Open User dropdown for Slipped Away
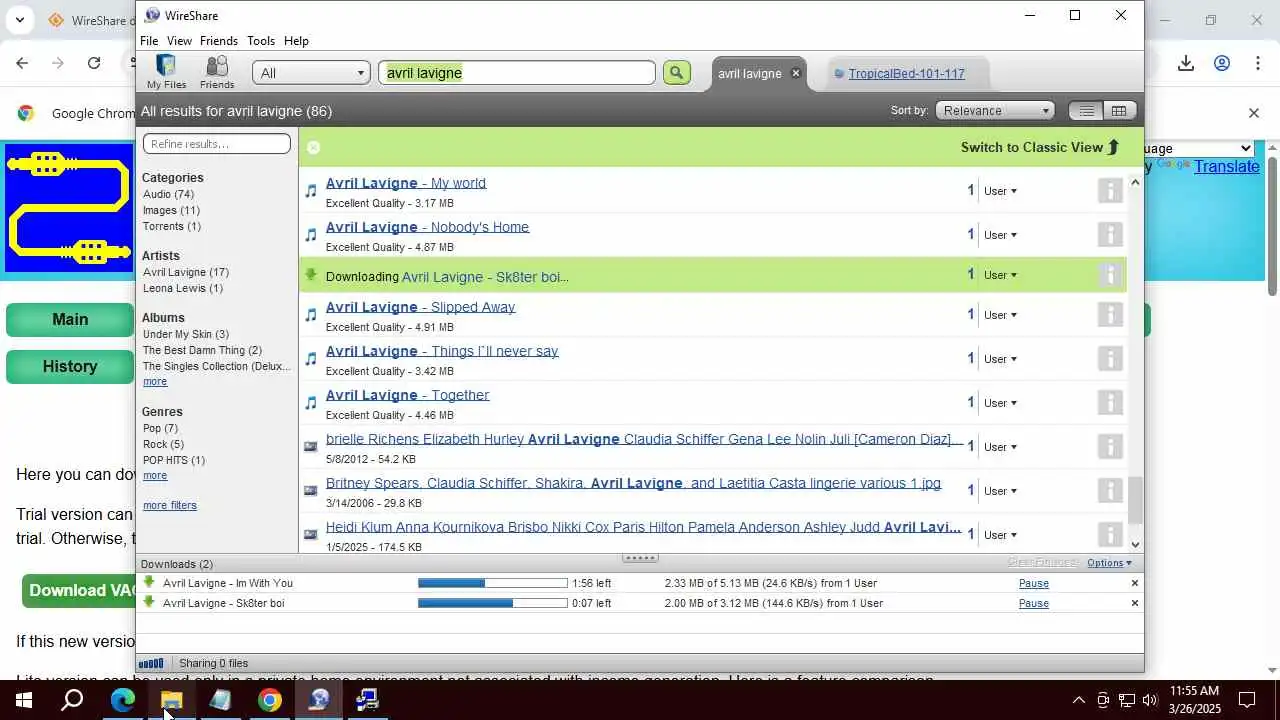Image resolution: width=1280 pixels, height=720 pixels. tap(1000, 315)
